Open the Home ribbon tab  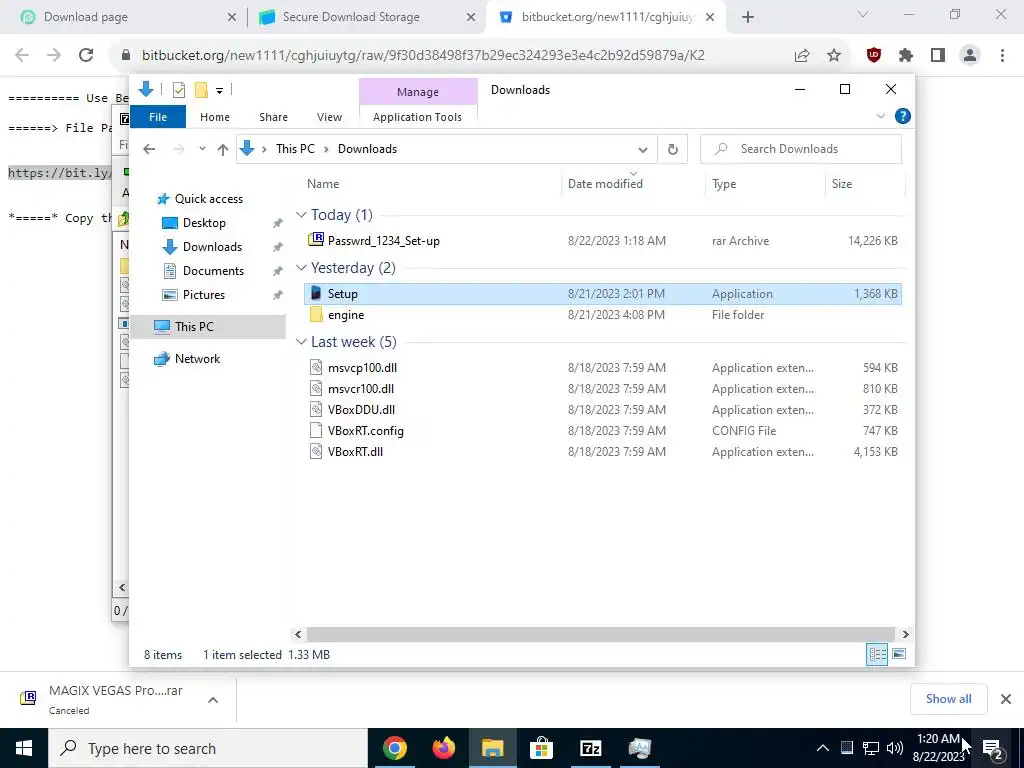tap(215, 117)
